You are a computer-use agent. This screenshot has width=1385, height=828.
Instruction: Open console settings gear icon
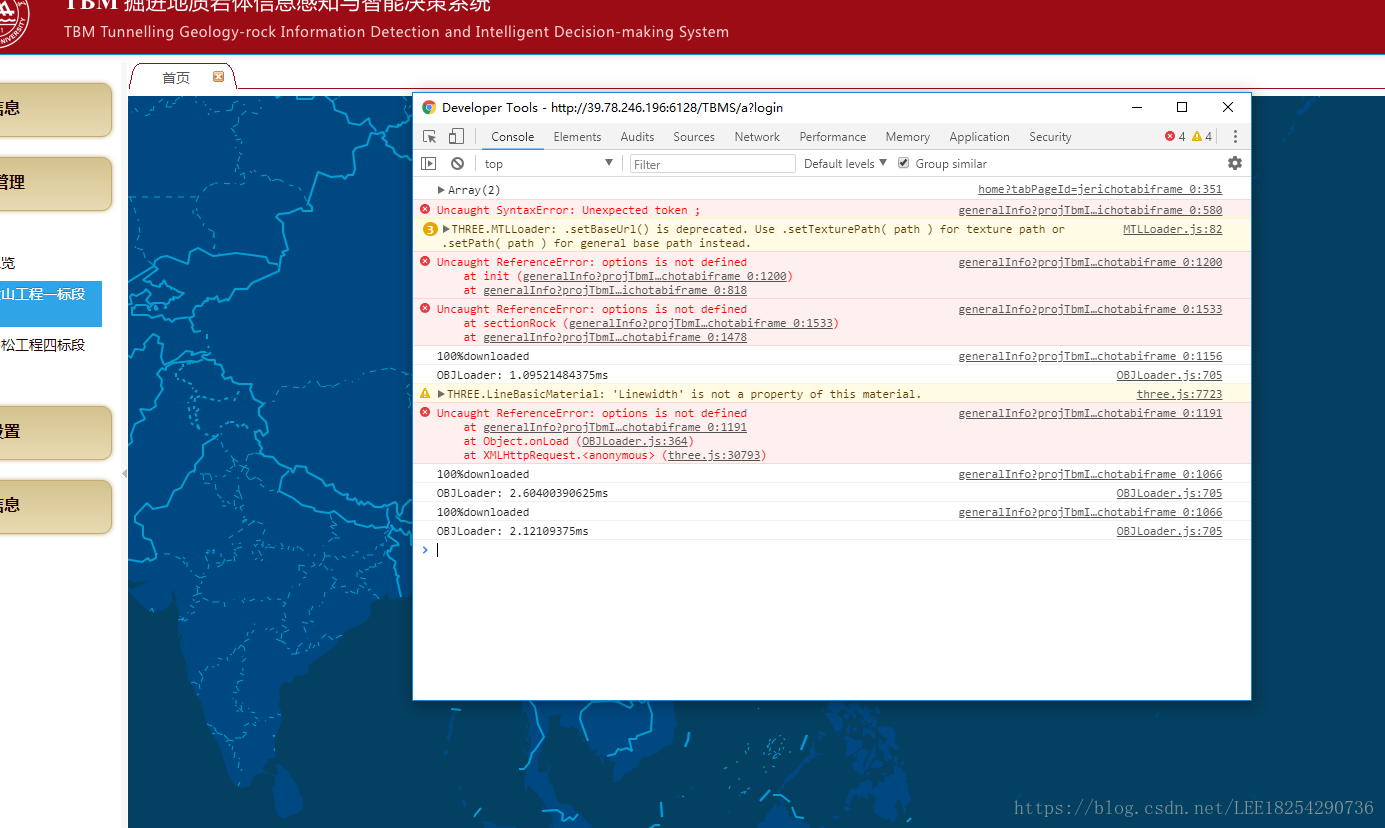(x=1235, y=163)
